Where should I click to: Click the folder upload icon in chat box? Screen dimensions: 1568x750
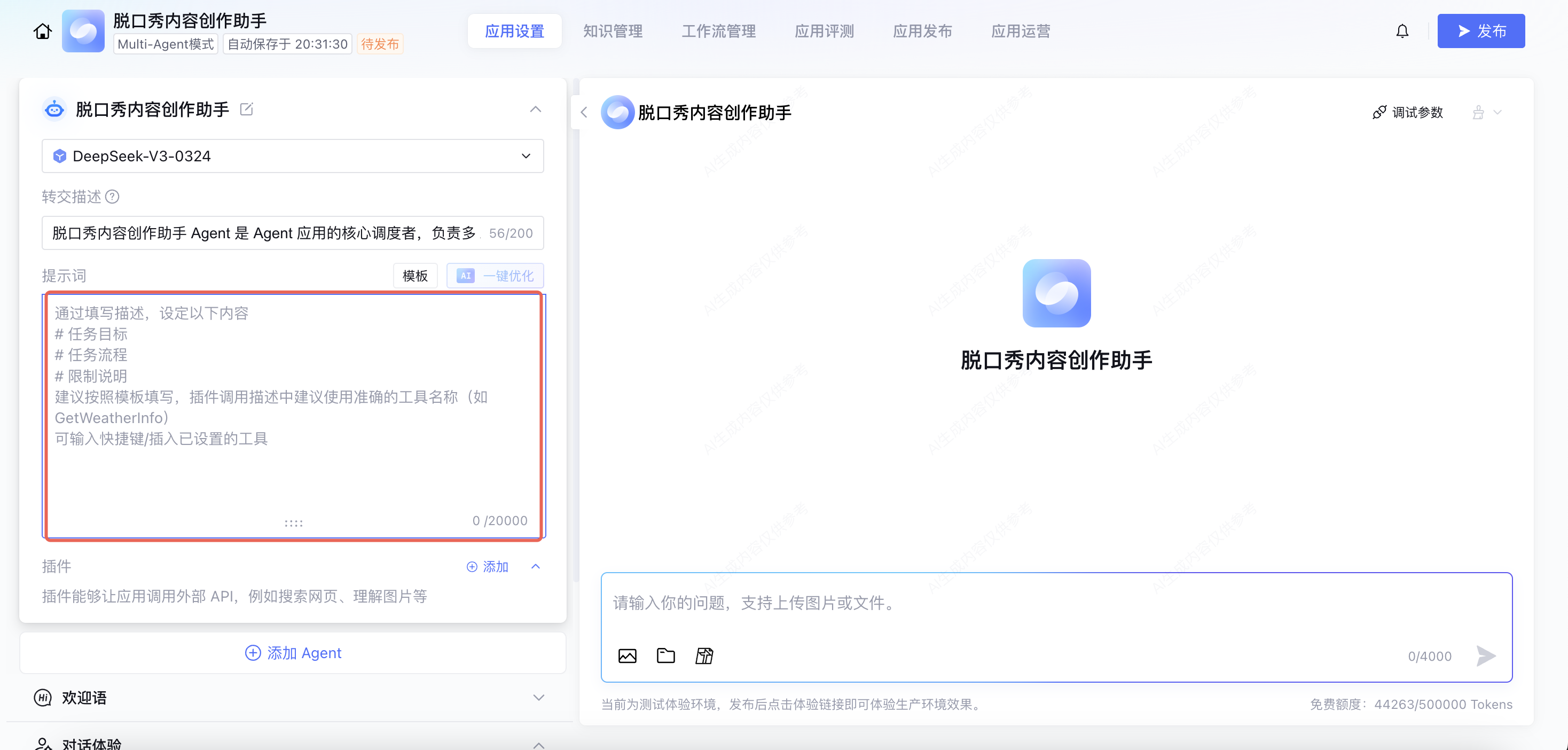coord(665,655)
